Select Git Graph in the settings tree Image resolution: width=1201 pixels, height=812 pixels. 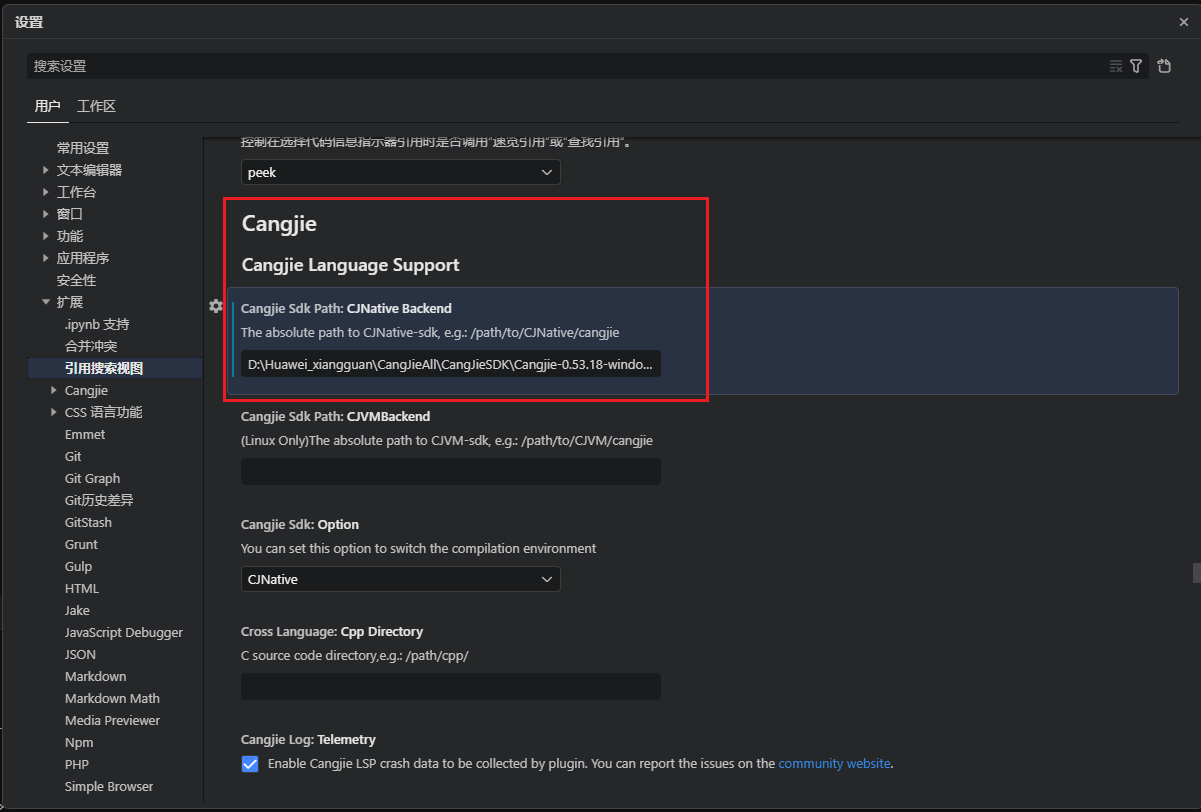[92, 478]
